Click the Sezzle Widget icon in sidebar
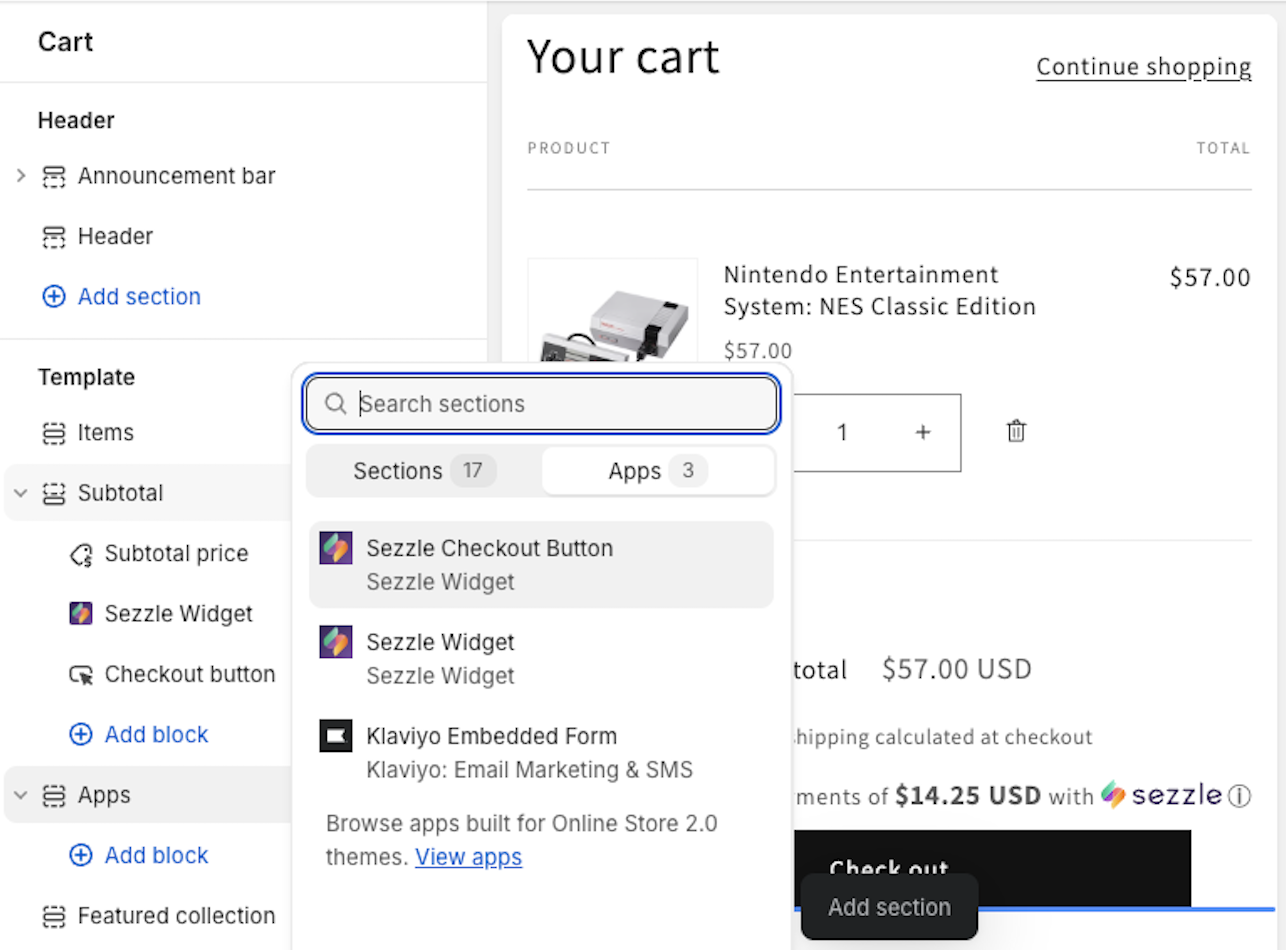1286x950 pixels. point(81,614)
